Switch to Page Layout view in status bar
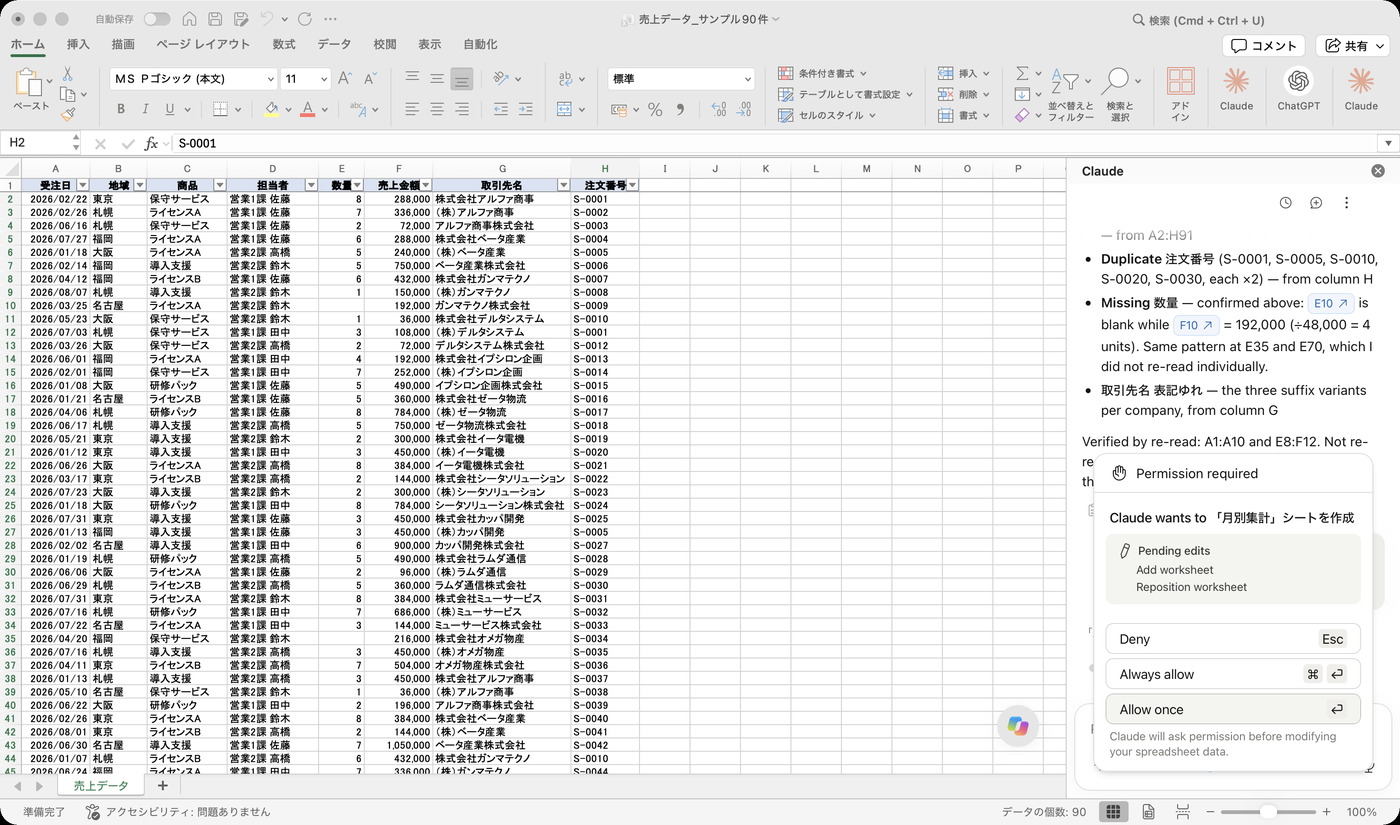The height and width of the screenshot is (825, 1400). 1149,812
